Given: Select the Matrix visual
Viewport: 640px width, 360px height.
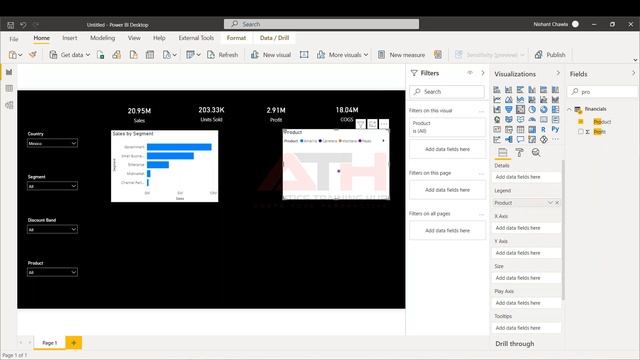Looking at the screenshot, I should coord(532,129).
